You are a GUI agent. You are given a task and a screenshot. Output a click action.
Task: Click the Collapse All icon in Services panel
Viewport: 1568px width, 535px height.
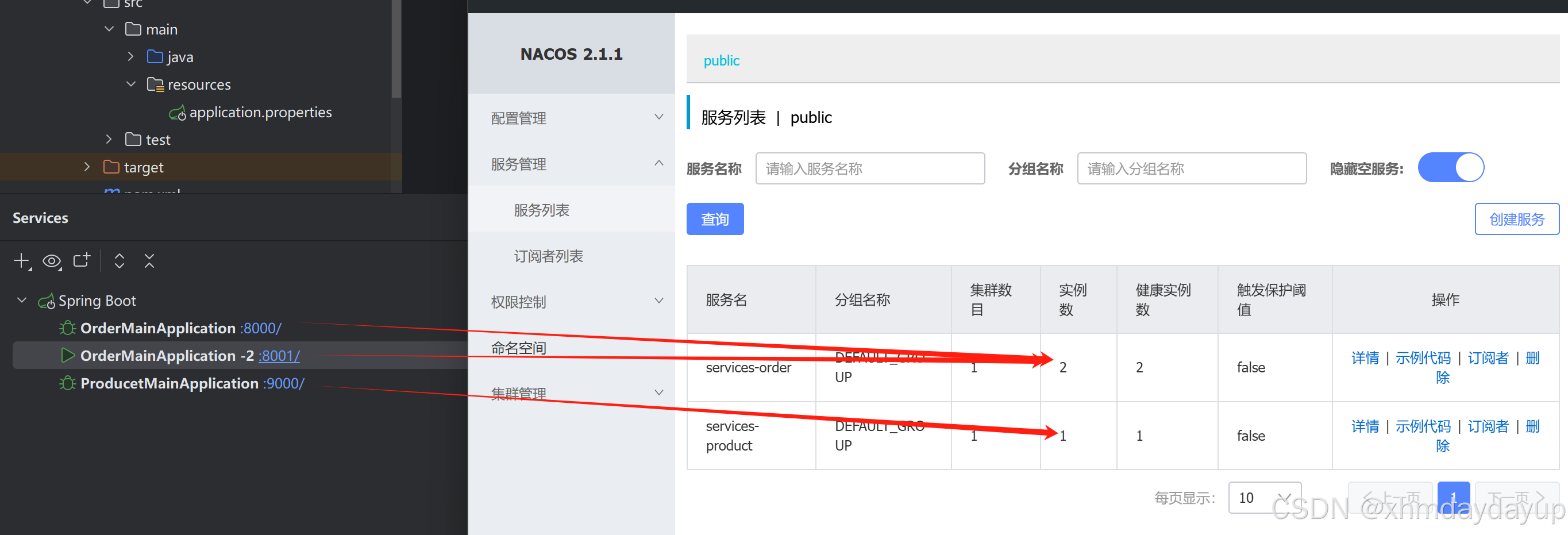(x=149, y=260)
